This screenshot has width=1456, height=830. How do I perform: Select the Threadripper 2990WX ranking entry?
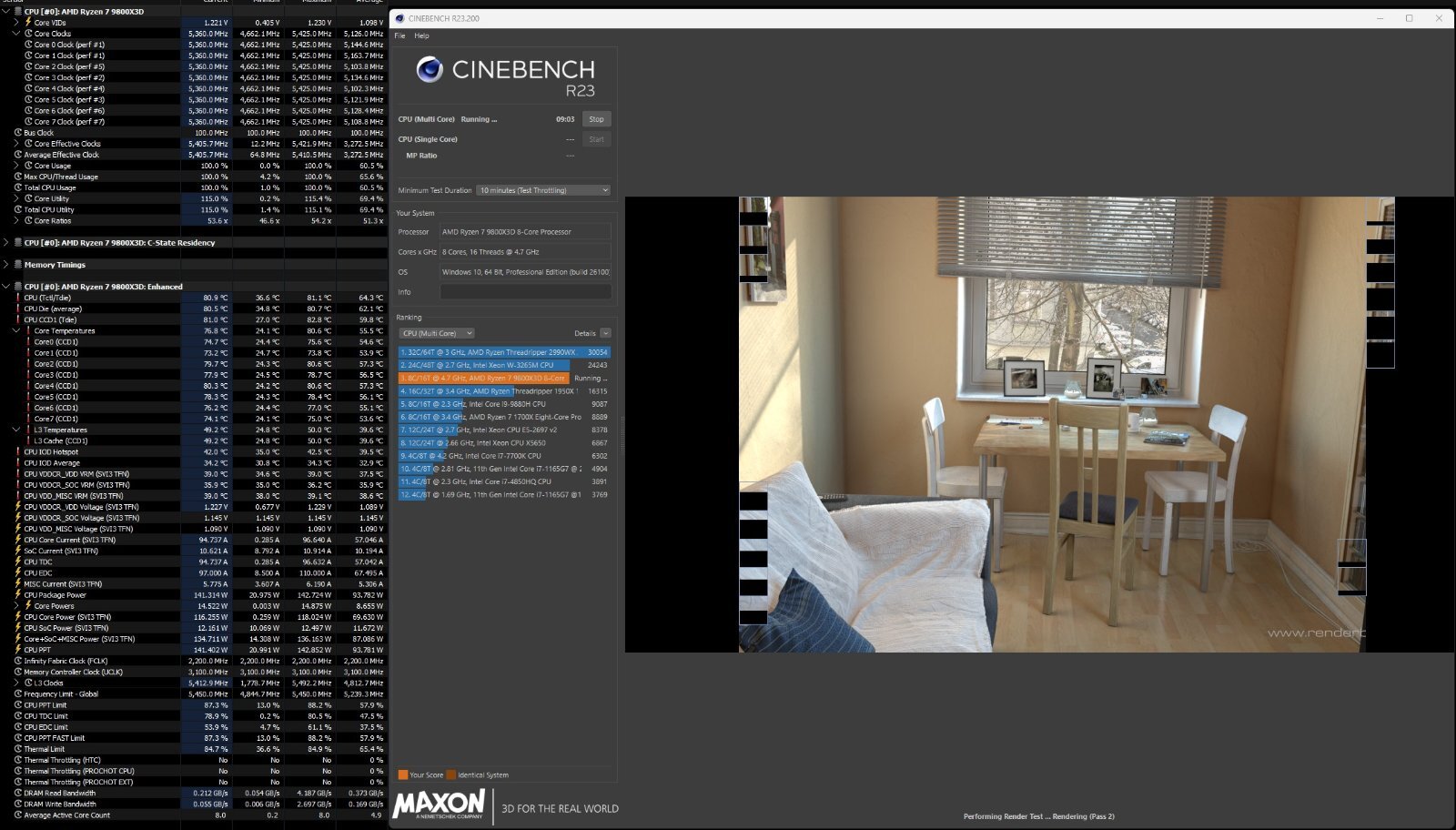(x=504, y=352)
